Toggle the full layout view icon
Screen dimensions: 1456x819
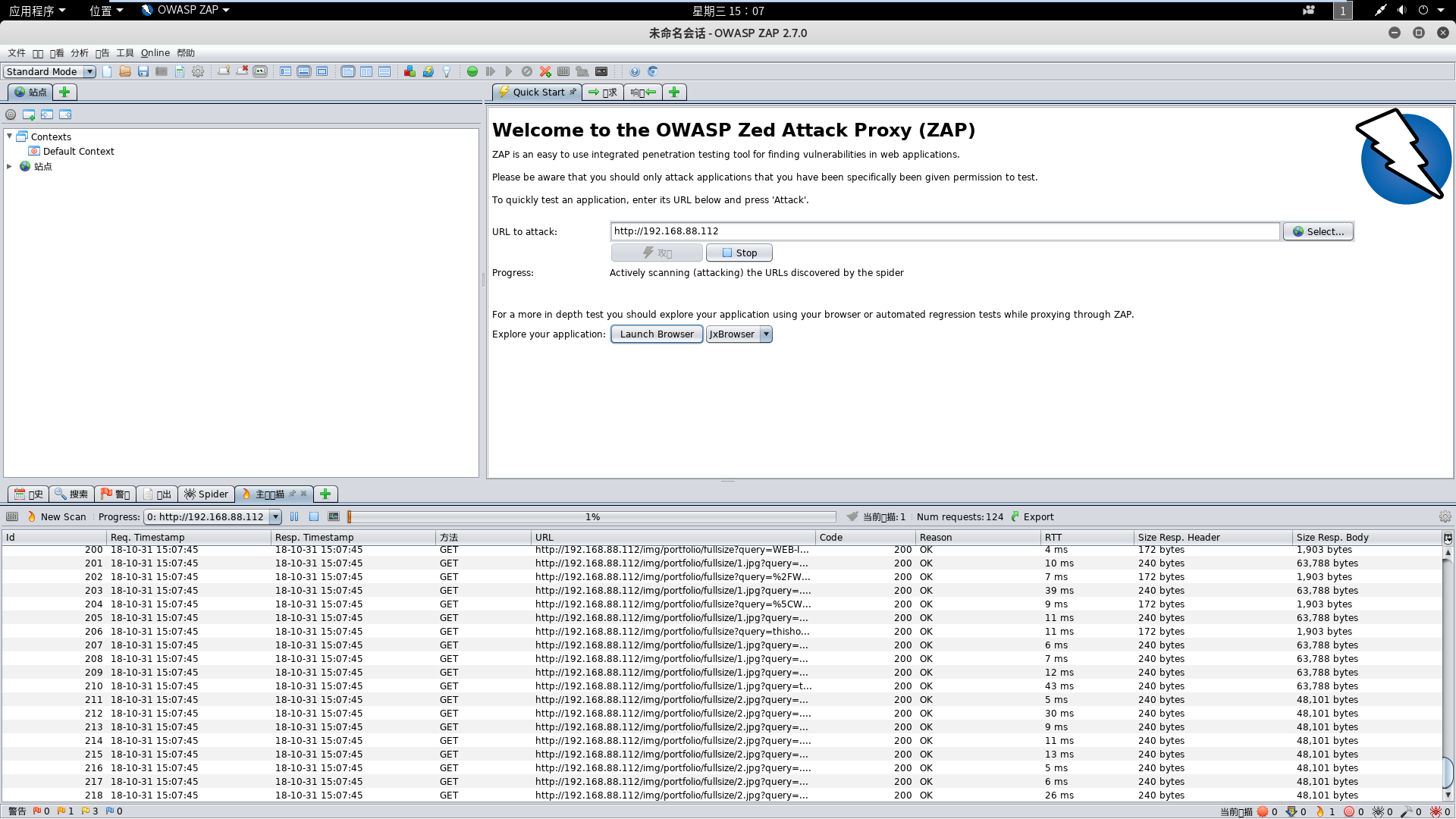click(x=322, y=71)
